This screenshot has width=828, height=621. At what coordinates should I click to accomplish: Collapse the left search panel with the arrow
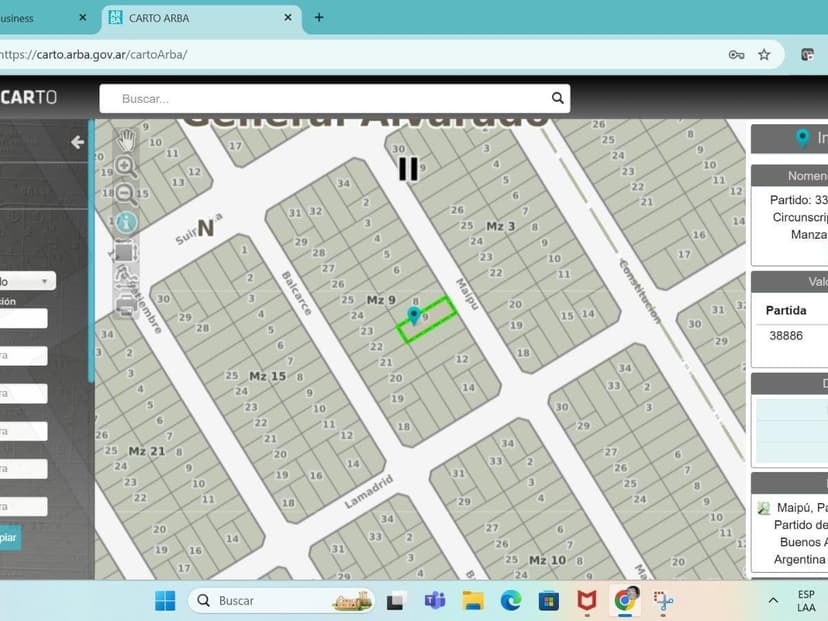pyautogui.click(x=77, y=142)
